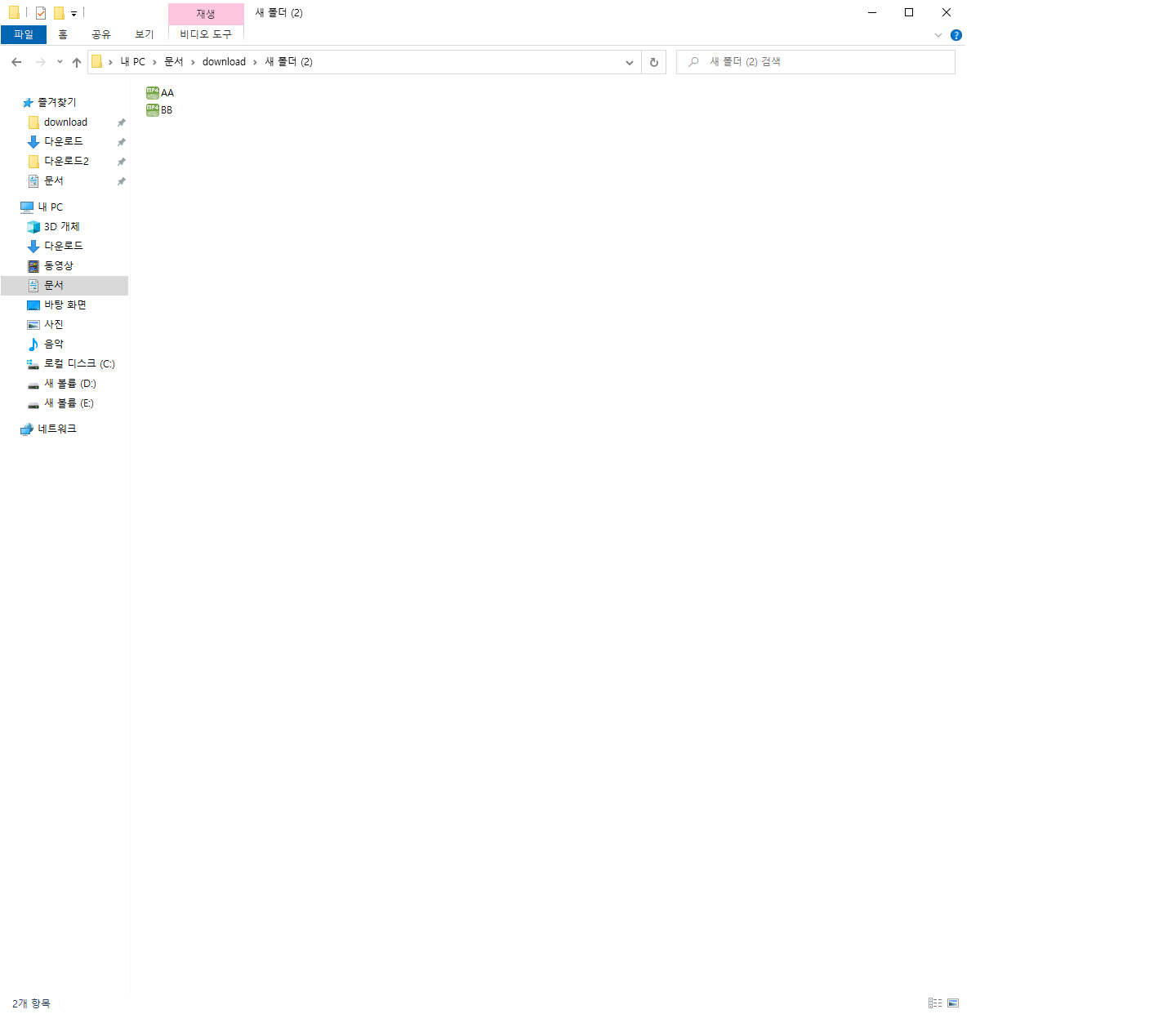The height and width of the screenshot is (1014, 1176).
Task: Open download from the breadcrumb path
Action: coord(223,61)
